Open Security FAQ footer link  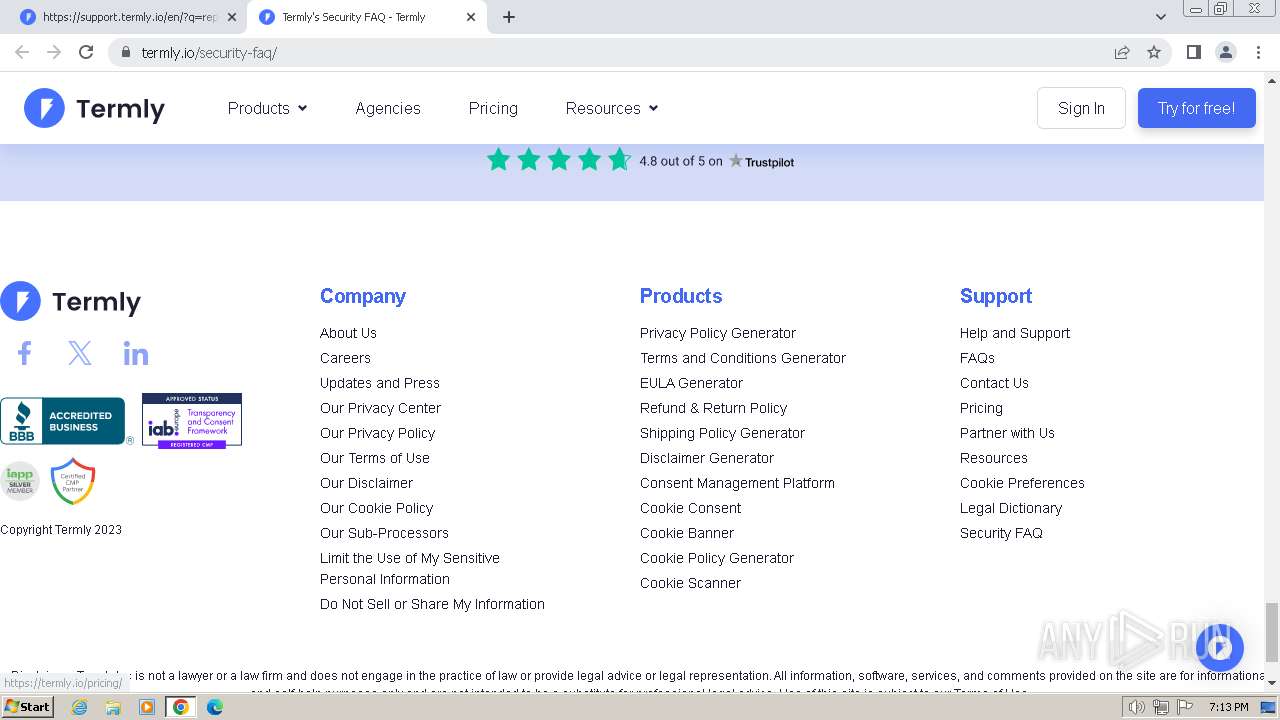tap(1001, 533)
